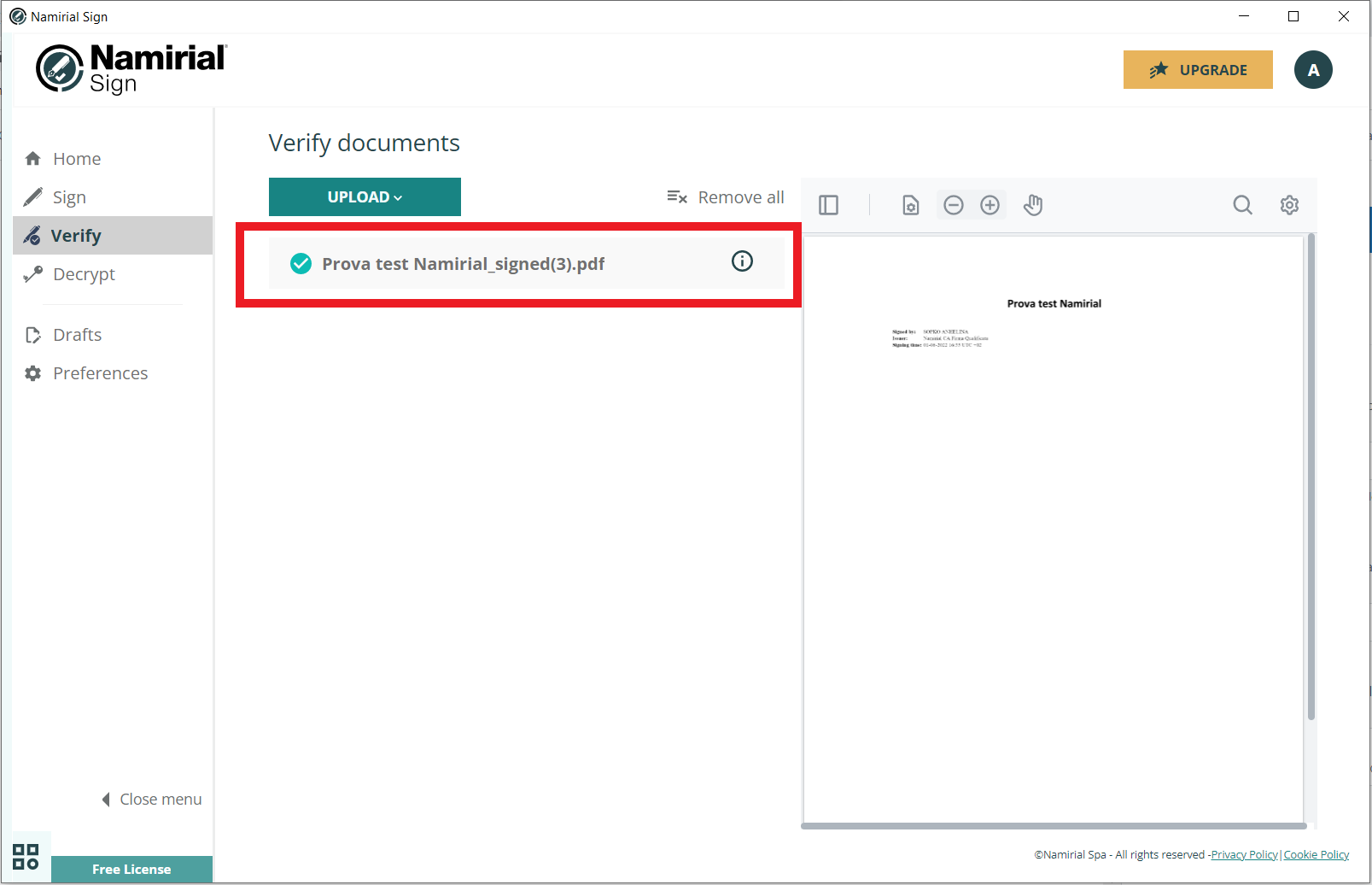Minimize the Namirial Sign window
Screen dimensions: 1372x885
point(1244,16)
